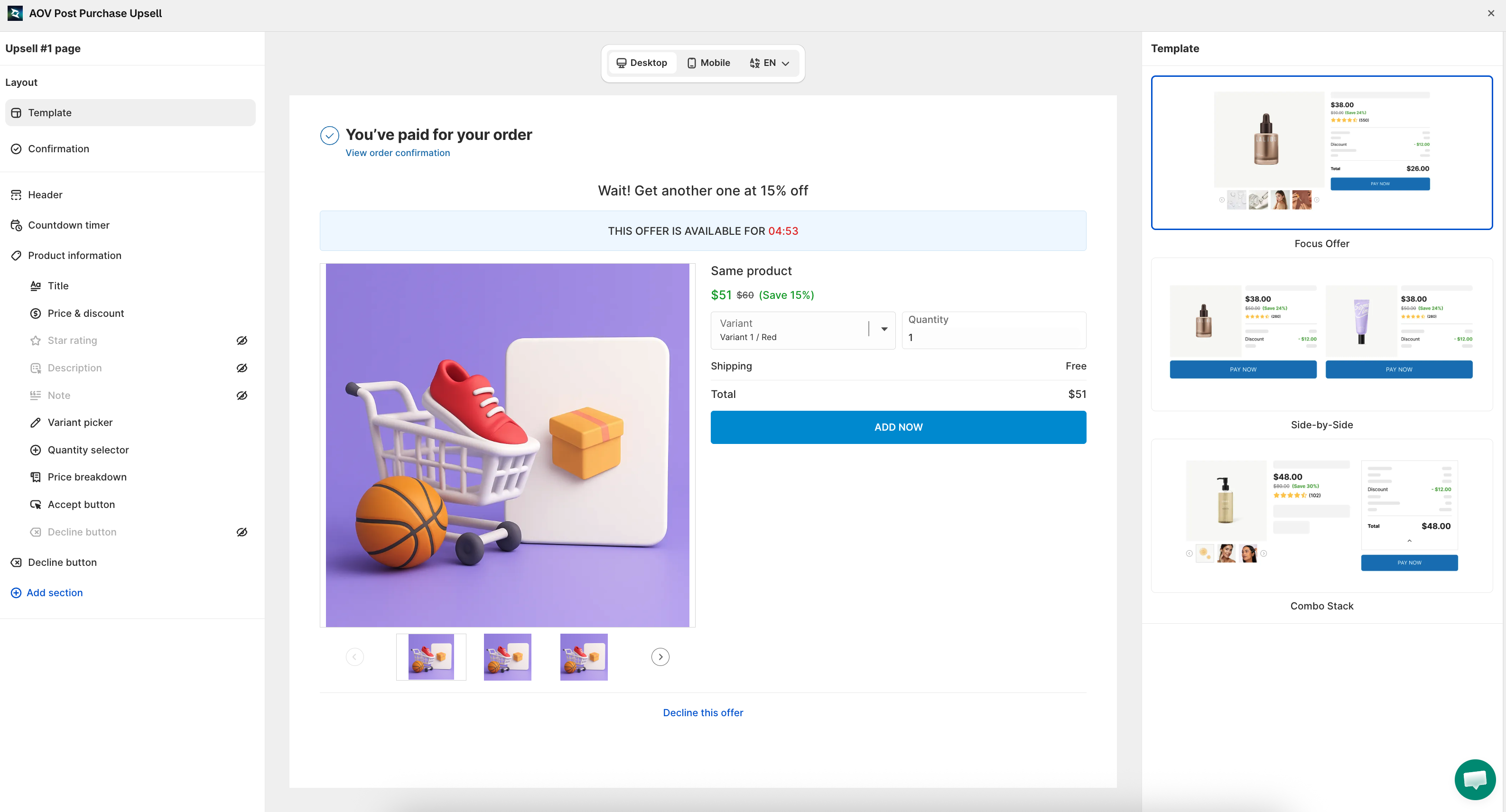Click the Countdown timer icon in sidebar

(x=16, y=225)
